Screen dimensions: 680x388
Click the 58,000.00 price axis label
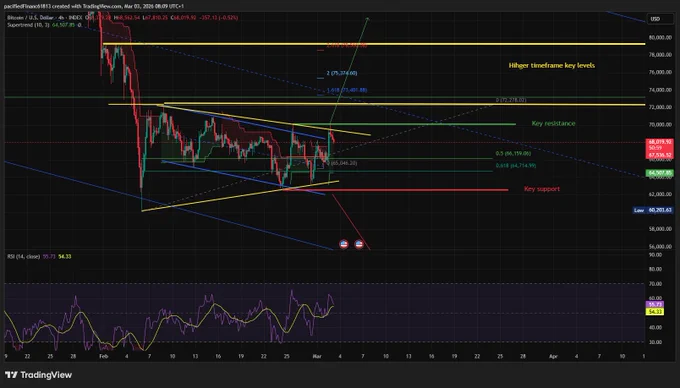point(660,229)
